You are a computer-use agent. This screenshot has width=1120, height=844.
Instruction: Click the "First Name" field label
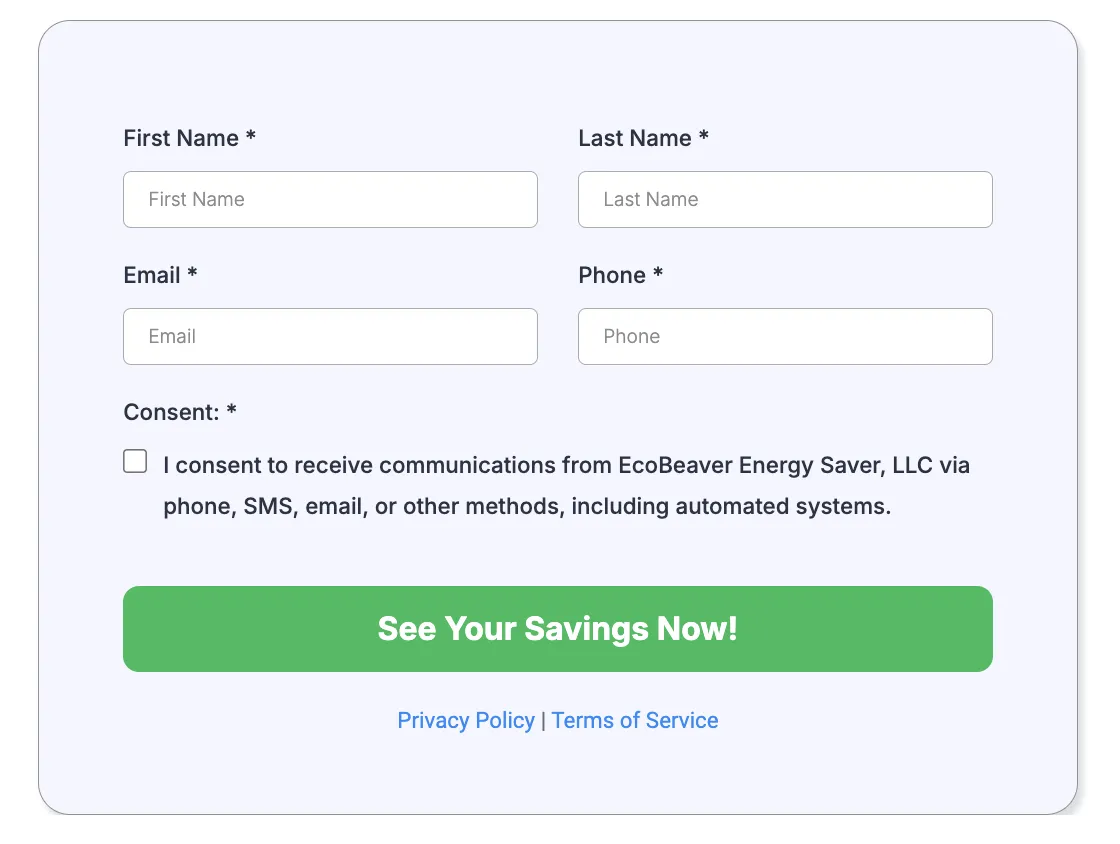click(181, 138)
